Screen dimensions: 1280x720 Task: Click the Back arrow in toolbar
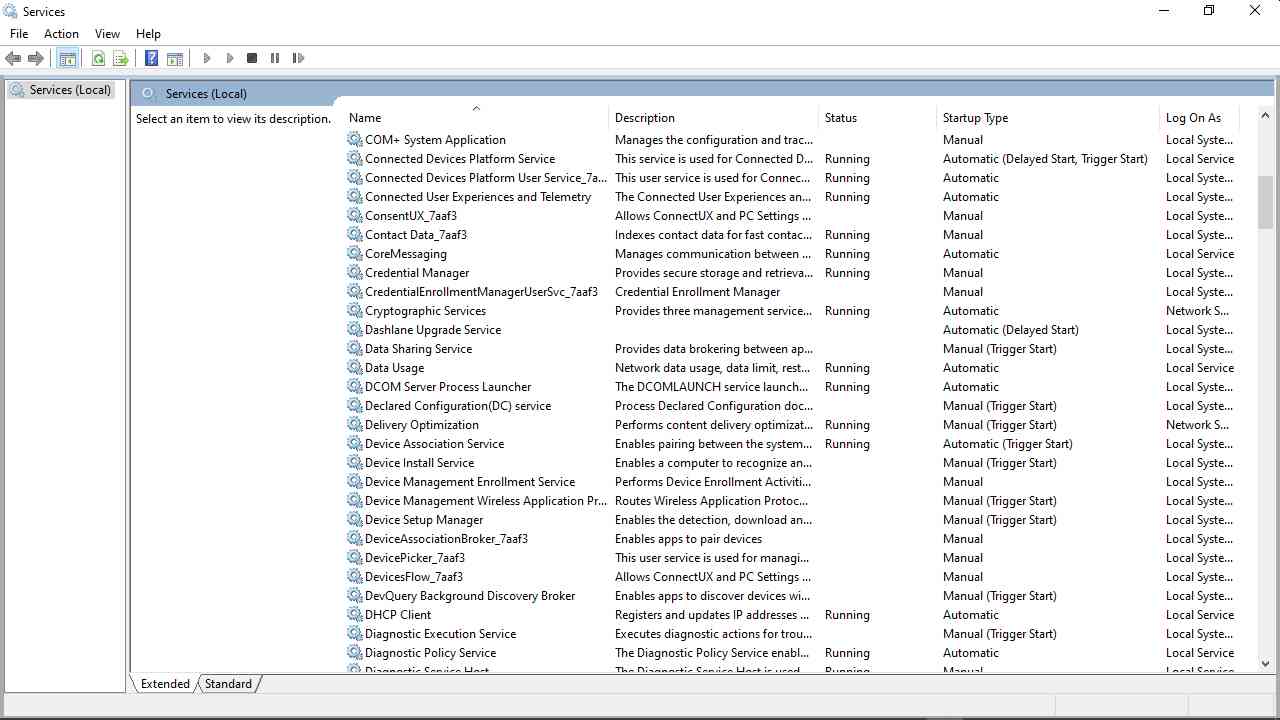pyautogui.click(x=13, y=59)
